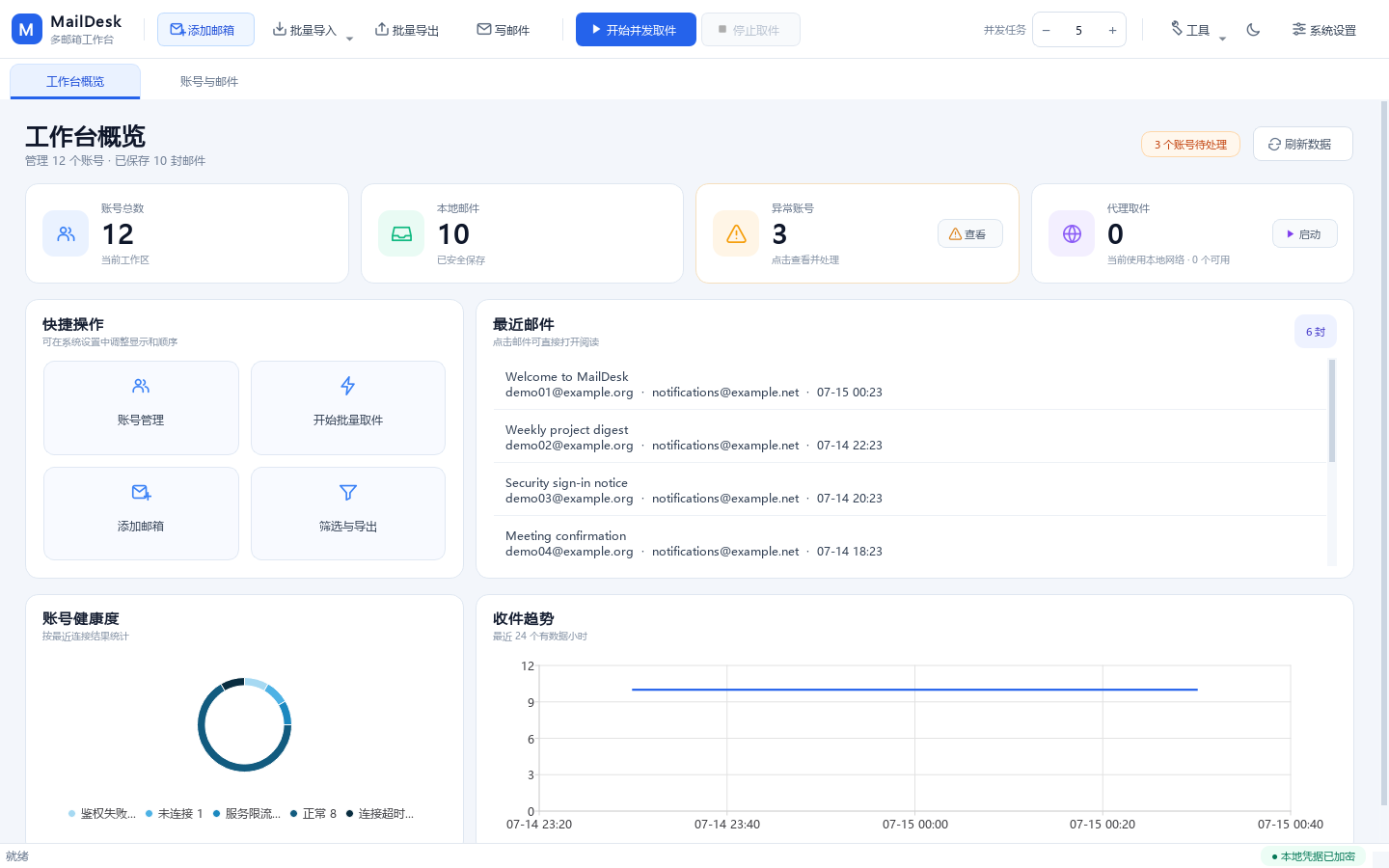Click the 连接超时 legend entry
This screenshot has height=868, width=1389.
(380, 814)
